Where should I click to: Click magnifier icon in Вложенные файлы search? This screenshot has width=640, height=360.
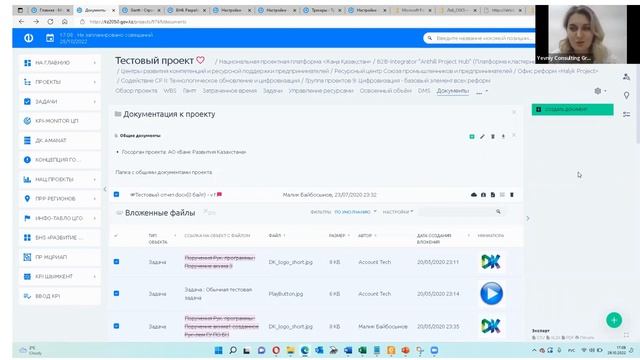pyautogui.click(x=498, y=211)
